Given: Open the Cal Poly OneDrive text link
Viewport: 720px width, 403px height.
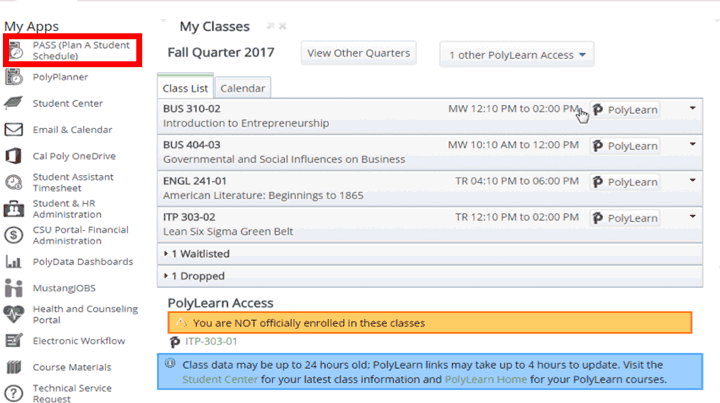Looking at the screenshot, I should [x=74, y=156].
